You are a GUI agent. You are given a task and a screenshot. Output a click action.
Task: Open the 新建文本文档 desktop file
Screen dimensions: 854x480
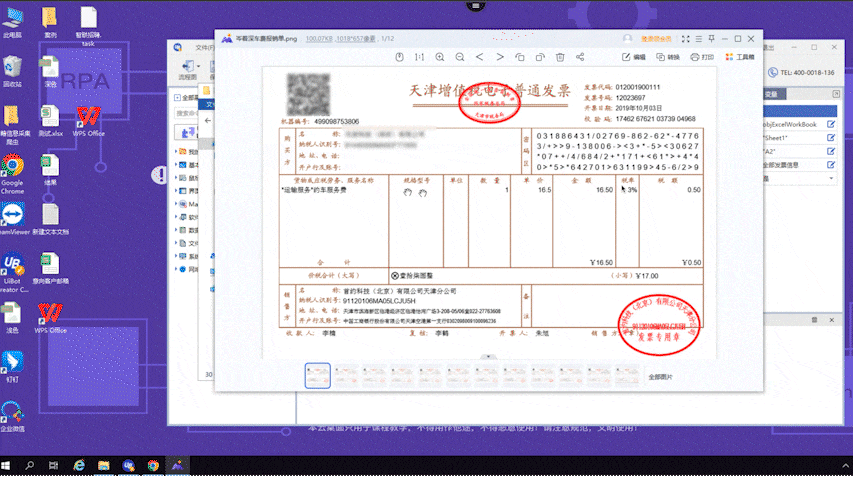50,219
